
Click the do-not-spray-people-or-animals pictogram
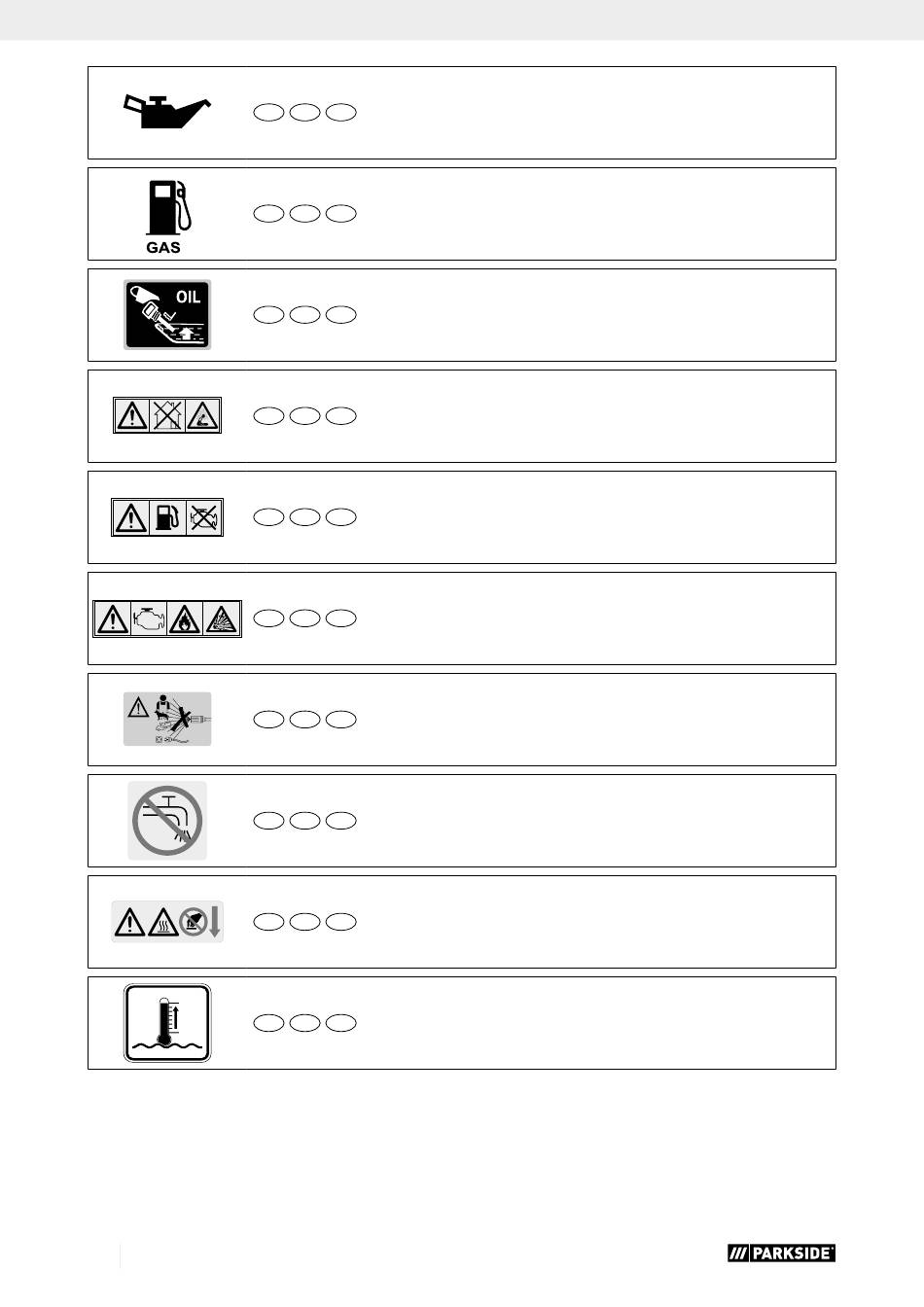(x=167, y=720)
